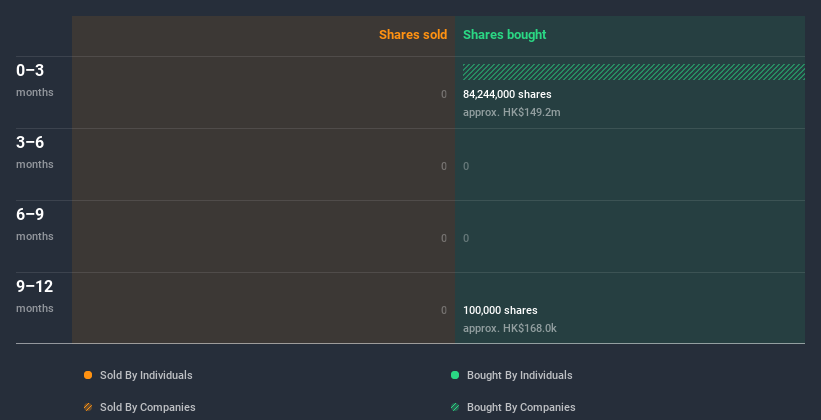The image size is (821, 420).
Task: Toggle the Bought By Individuals legend label
Action: (x=519, y=375)
